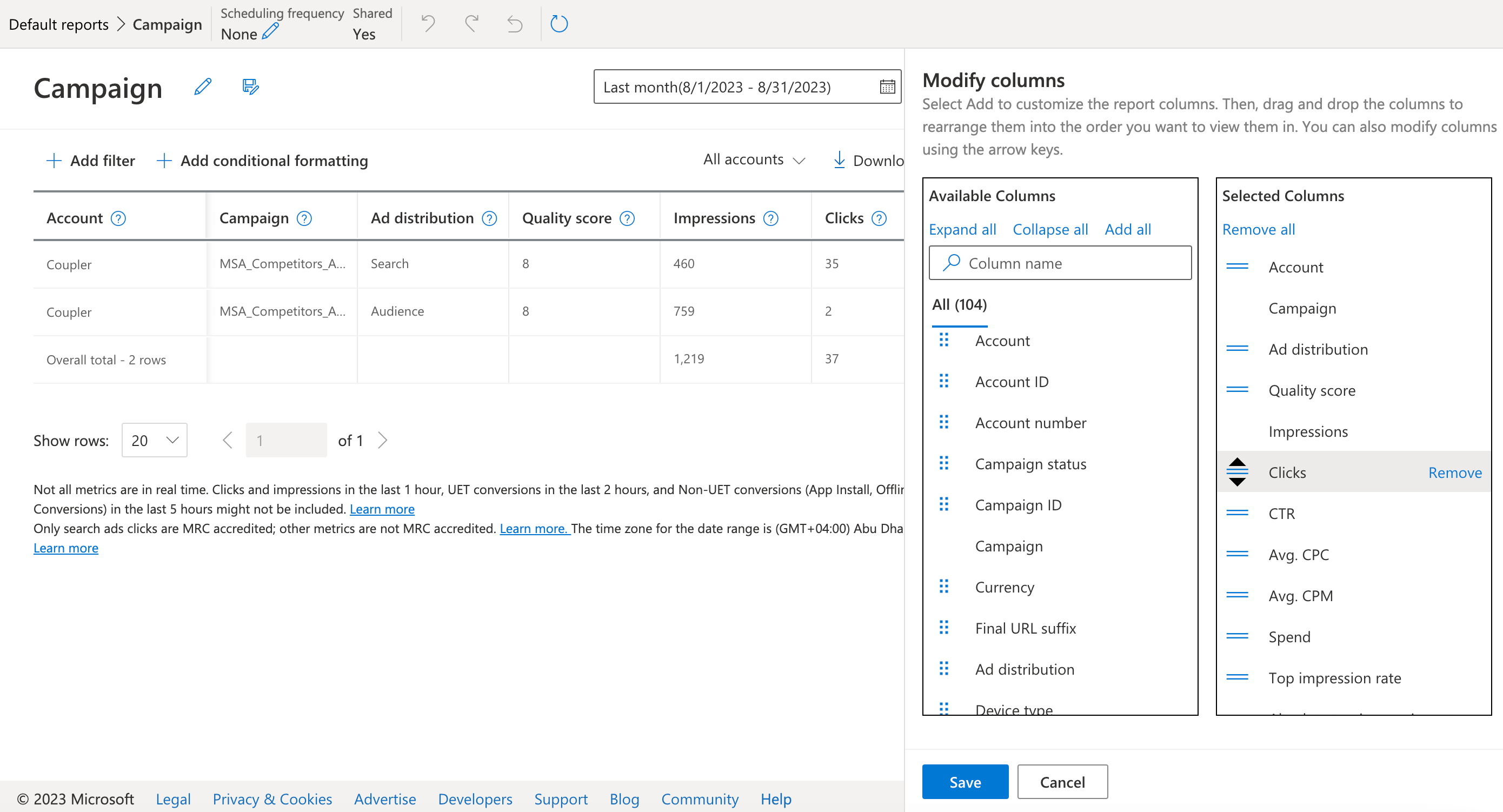This screenshot has height=812, width=1503.
Task: Click Save in Modify columns panel
Action: pyautogui.click(x=965, y=782)
